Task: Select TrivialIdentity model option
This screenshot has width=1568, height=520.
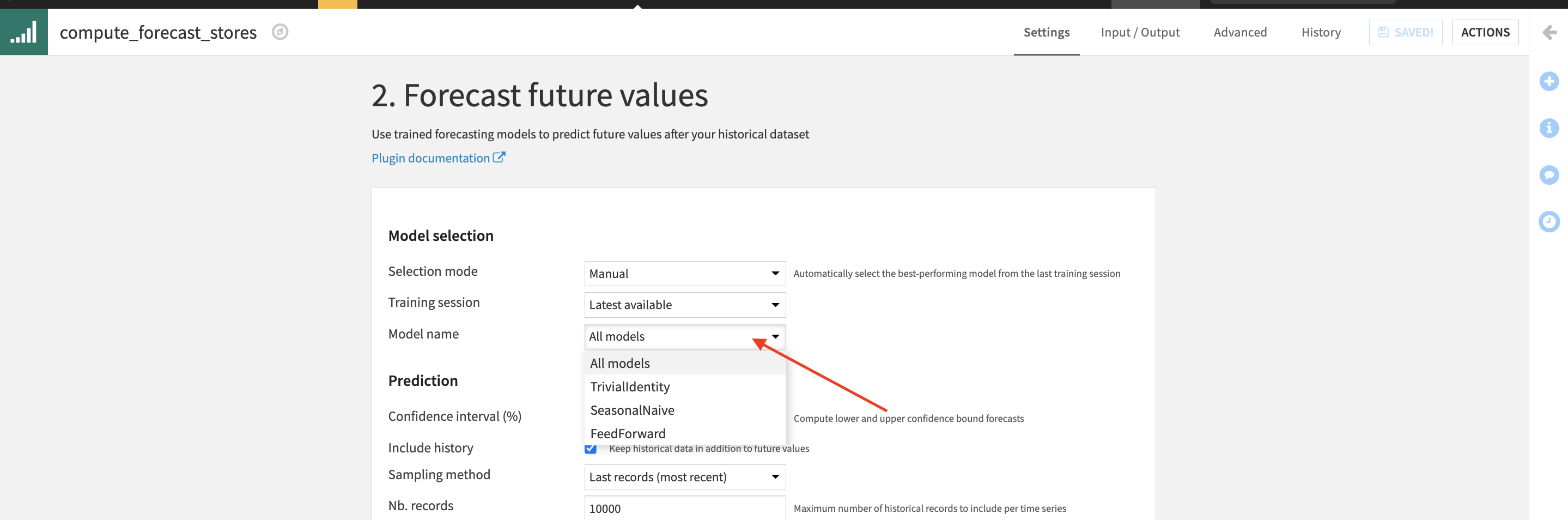Action: click(x=685, y=386)
